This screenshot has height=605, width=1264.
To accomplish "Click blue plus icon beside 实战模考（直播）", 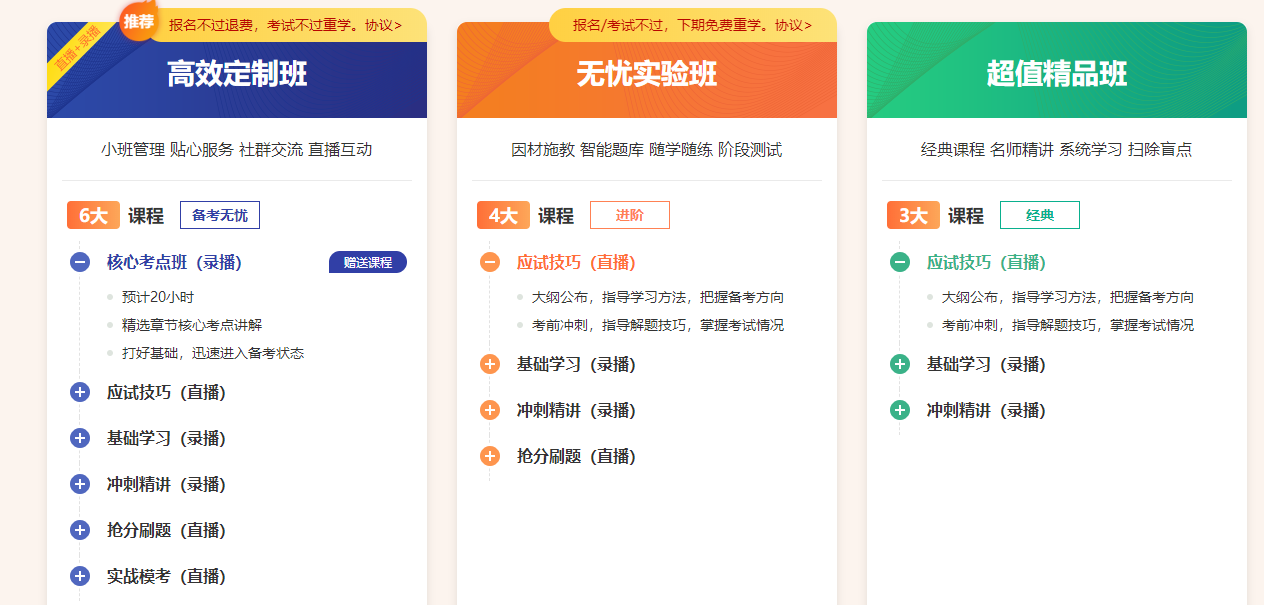I will (80, 576).
